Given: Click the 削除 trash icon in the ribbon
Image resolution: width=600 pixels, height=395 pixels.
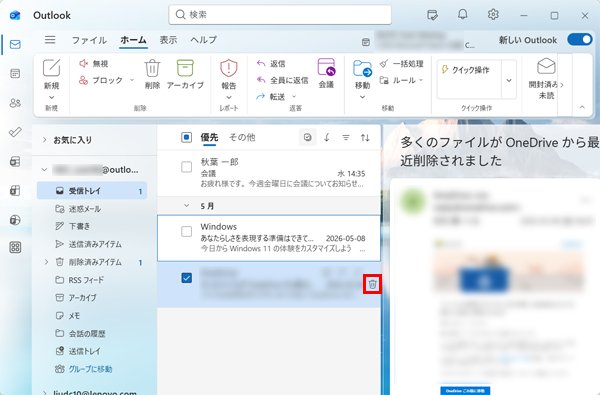Looking at the screenshot, I should [152, 69].
